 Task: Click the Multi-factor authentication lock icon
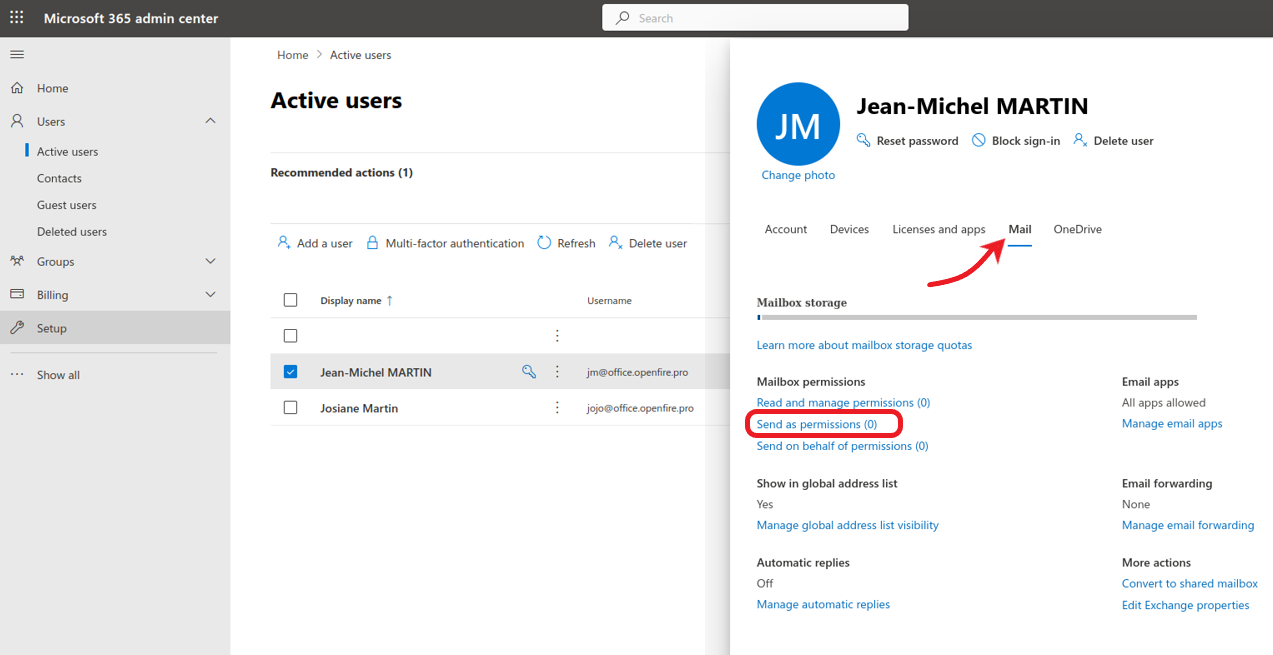(372, 243)
